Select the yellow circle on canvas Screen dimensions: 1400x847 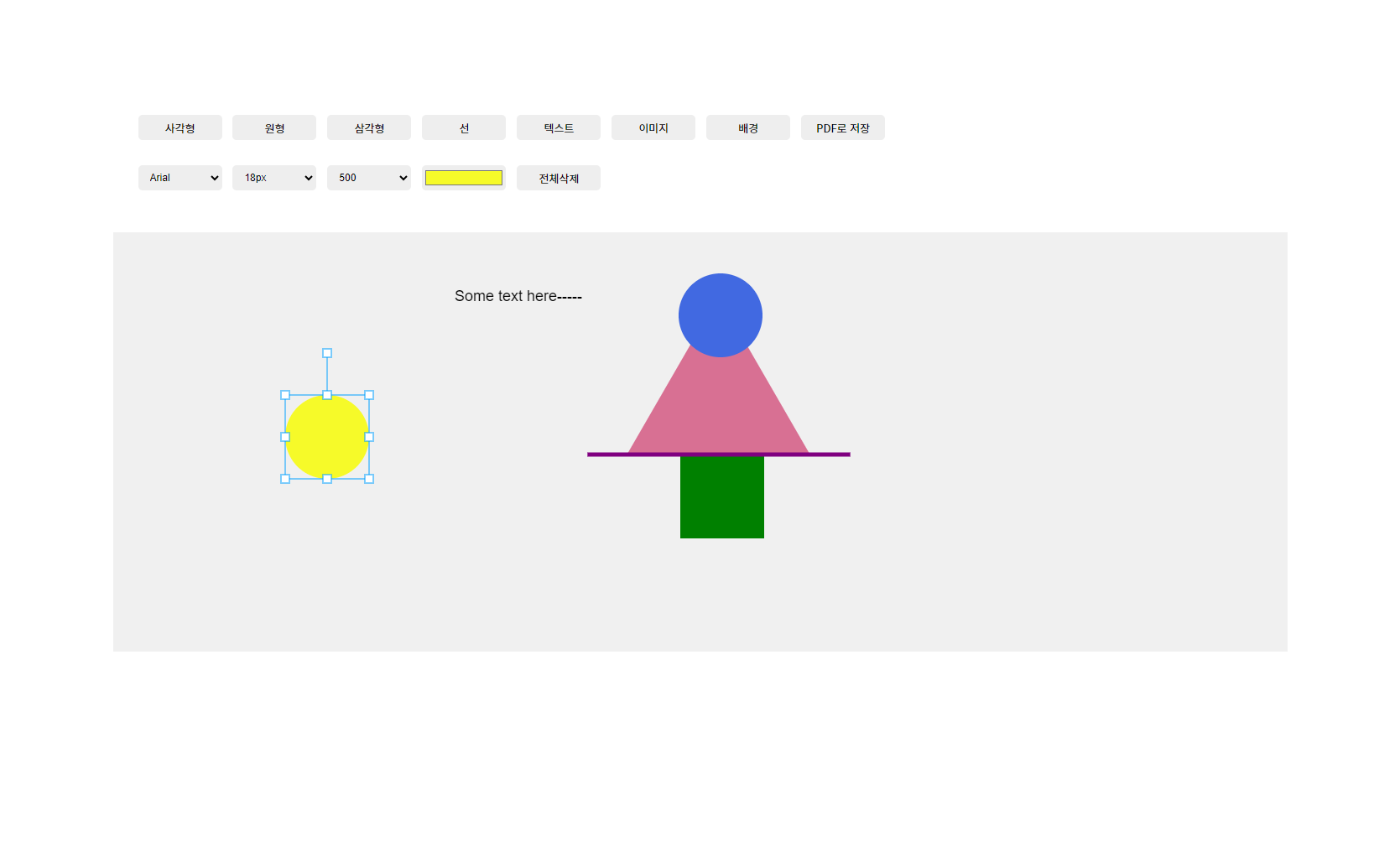(x=327, y=437)
